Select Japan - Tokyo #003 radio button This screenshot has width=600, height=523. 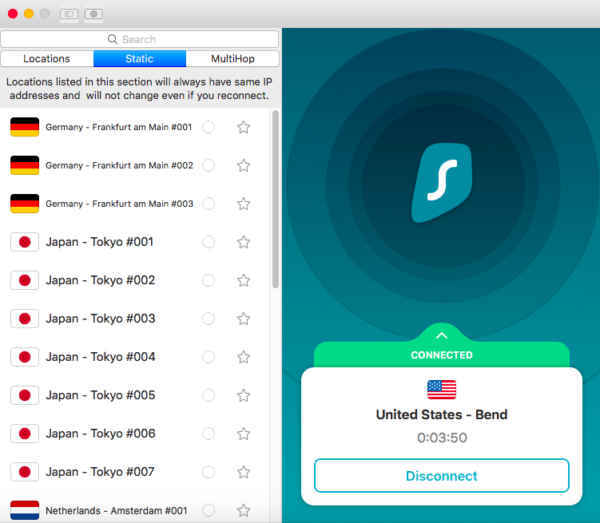(x=209, y=319)
